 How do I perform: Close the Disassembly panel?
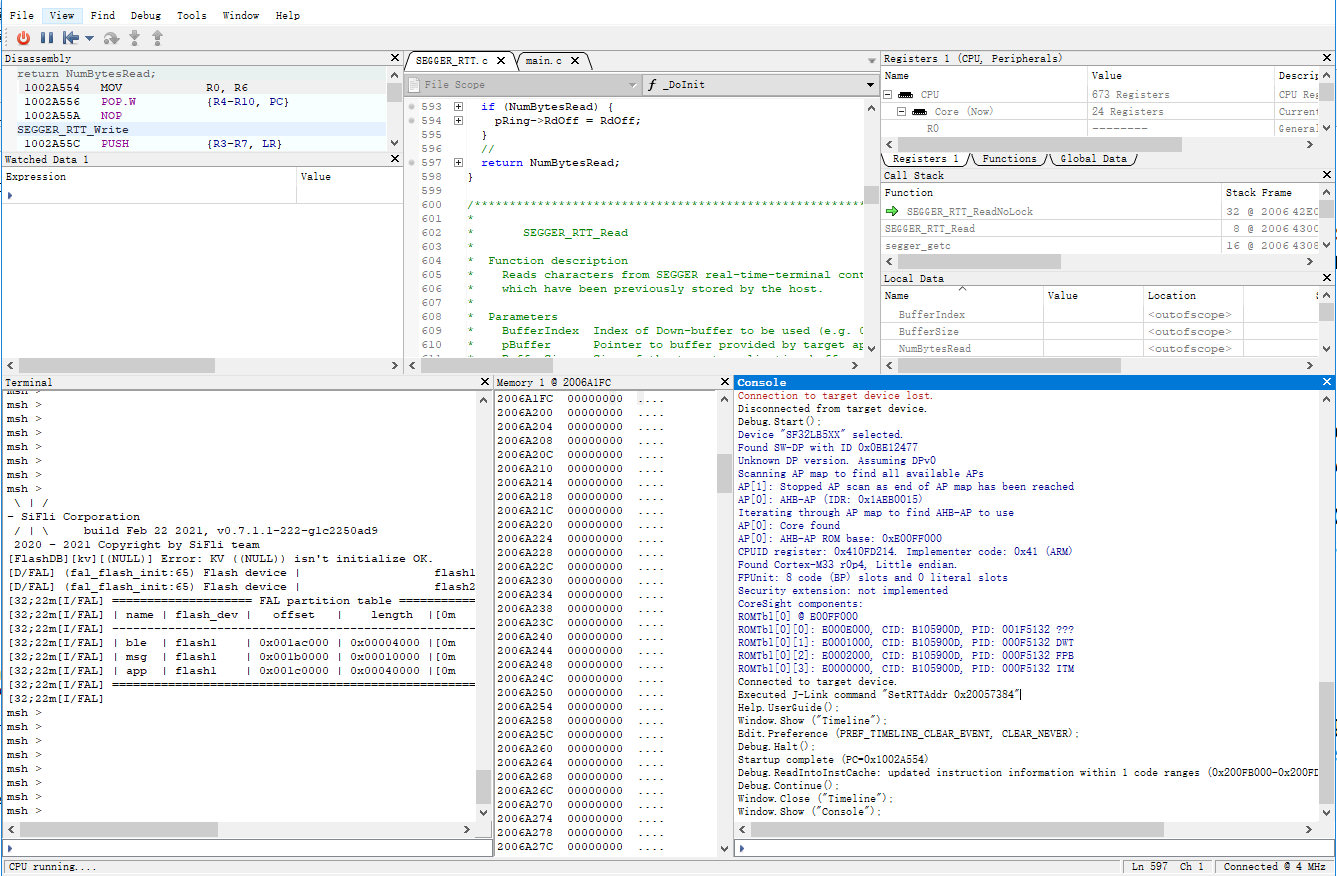point(395,59)
